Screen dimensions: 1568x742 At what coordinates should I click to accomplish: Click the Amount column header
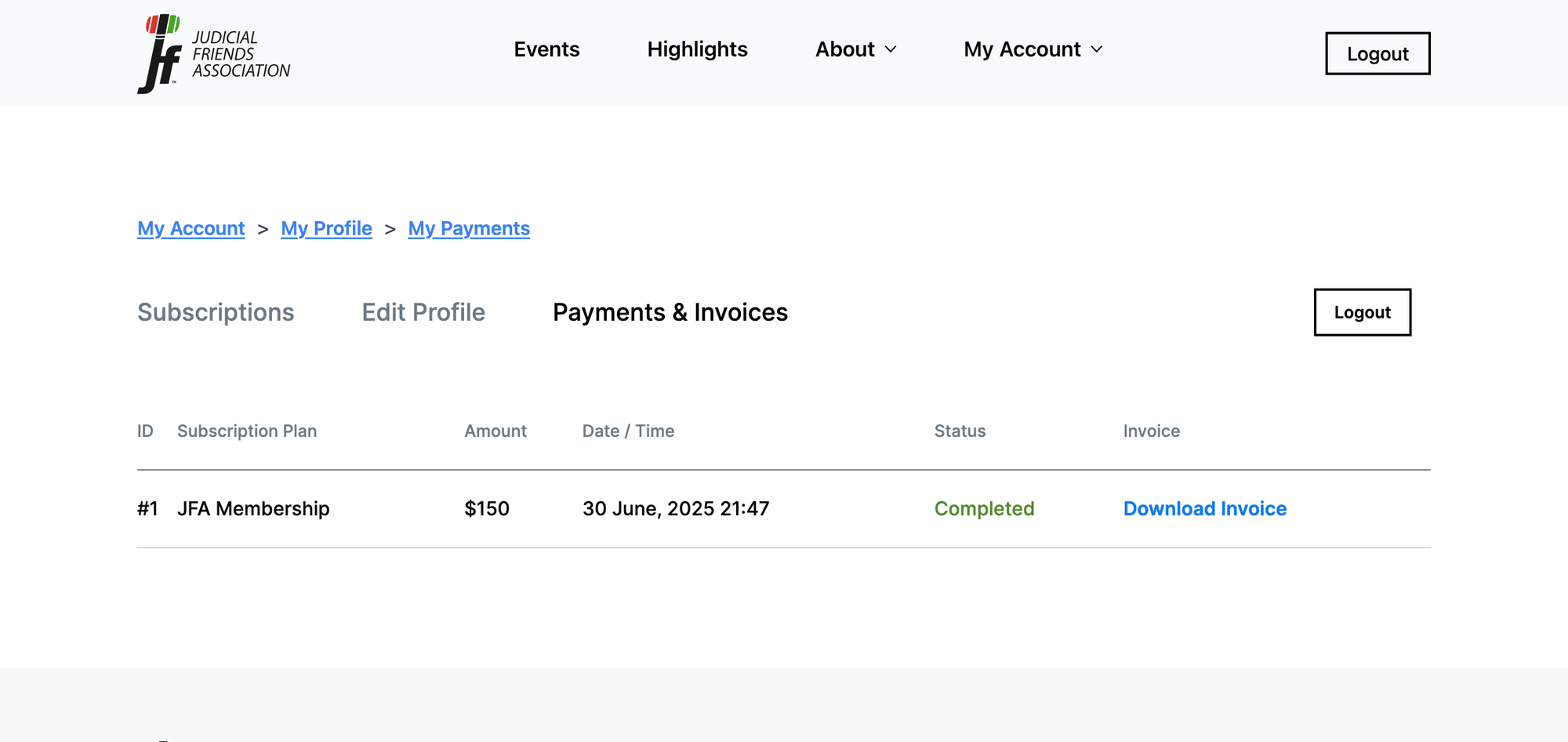[495, 431]
